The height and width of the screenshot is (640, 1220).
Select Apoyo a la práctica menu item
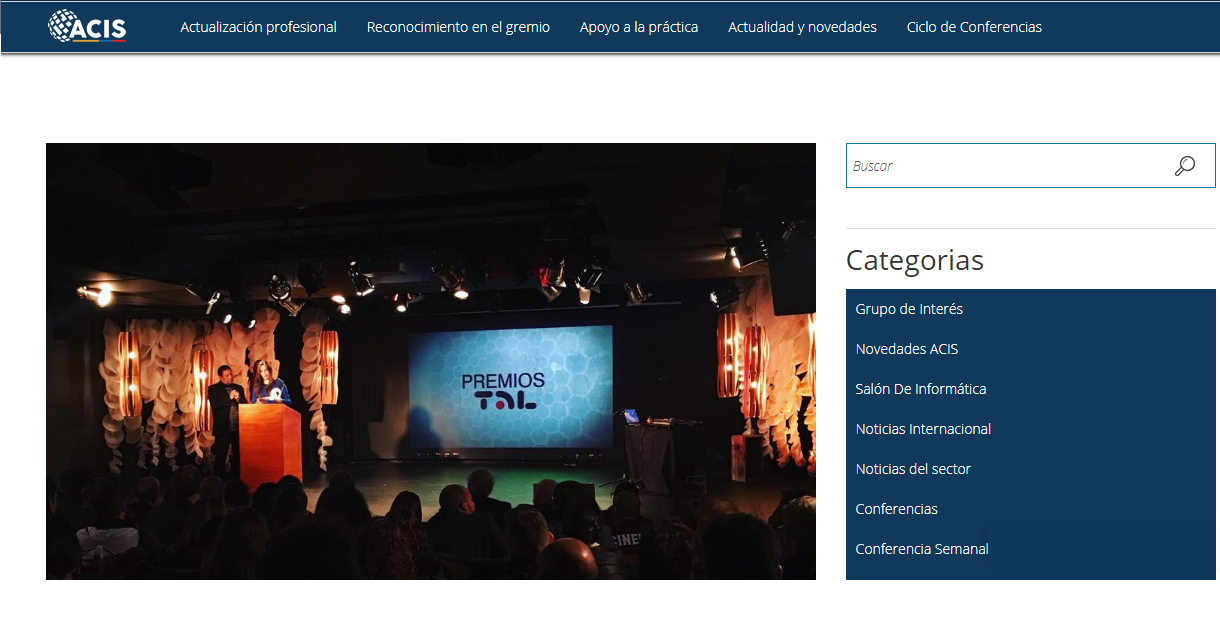(x=639, y=27)
